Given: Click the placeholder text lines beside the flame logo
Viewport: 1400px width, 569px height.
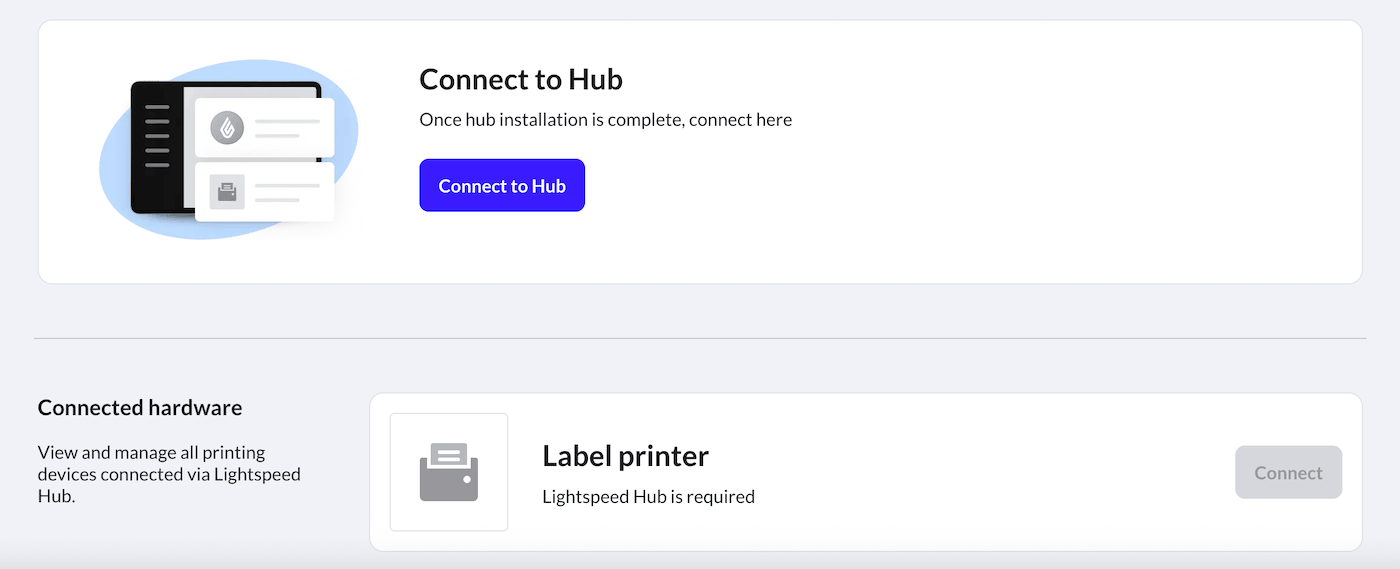Looking at the screenshot, I should [287, 128].
